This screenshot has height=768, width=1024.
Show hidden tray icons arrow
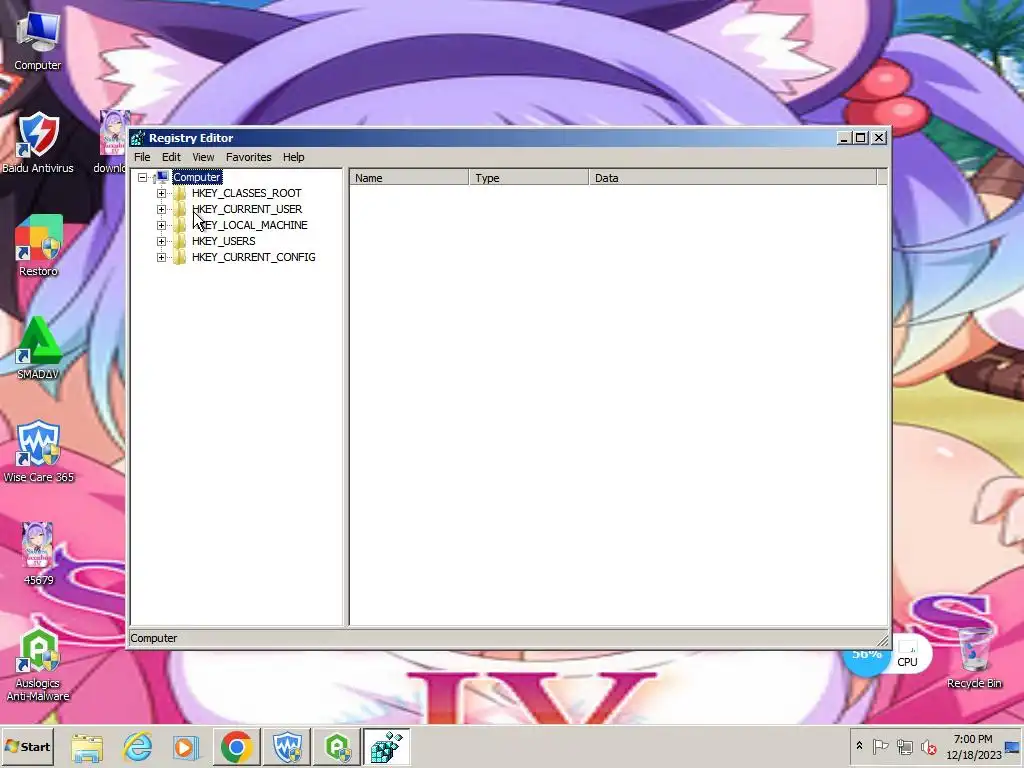pos(859,746)
